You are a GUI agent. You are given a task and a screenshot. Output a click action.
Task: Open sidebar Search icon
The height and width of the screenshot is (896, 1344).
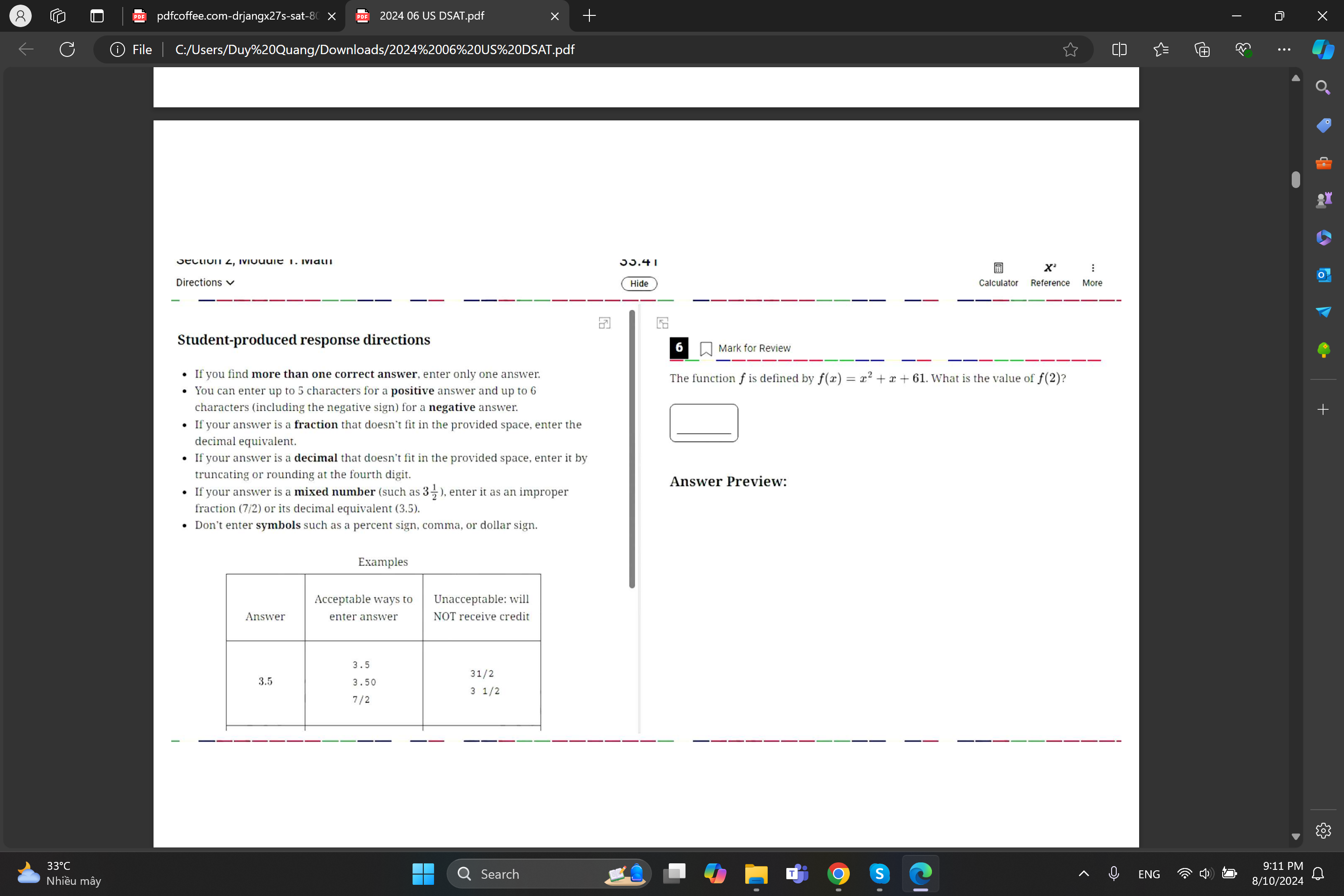coord(1323,87)
